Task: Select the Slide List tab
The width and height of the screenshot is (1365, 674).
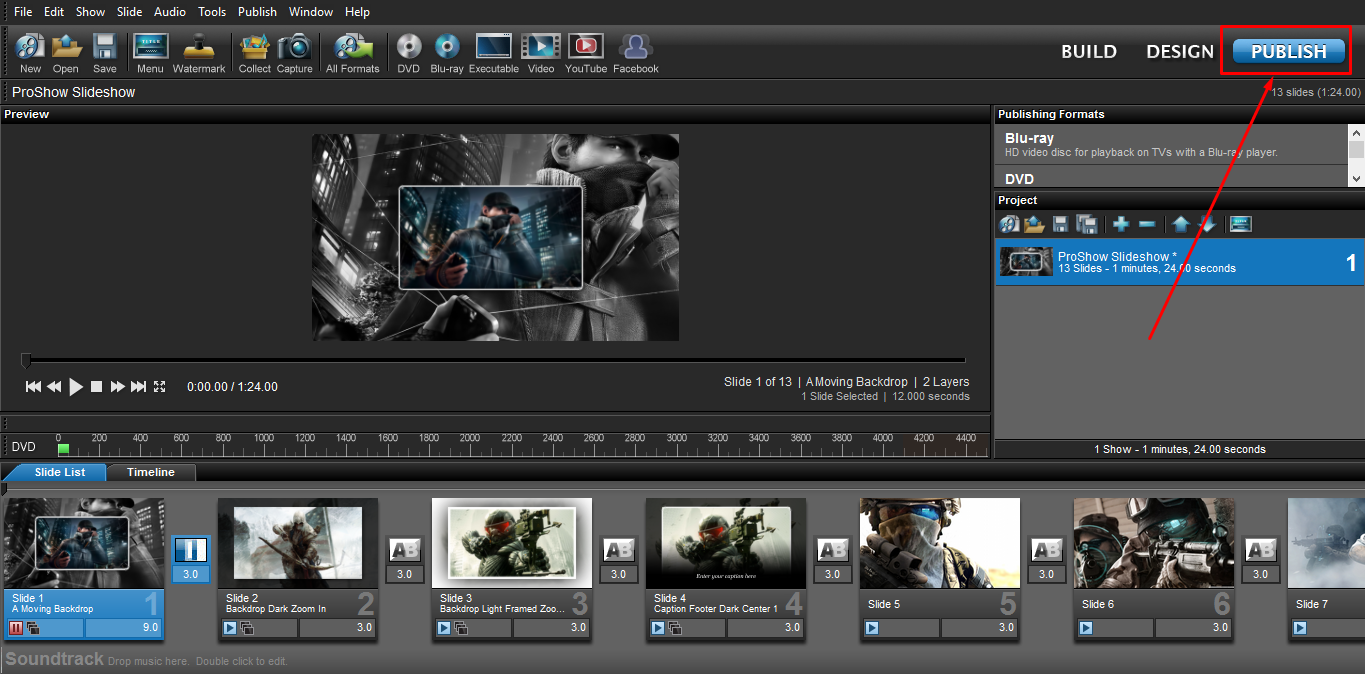Action: tap(60, 472)
